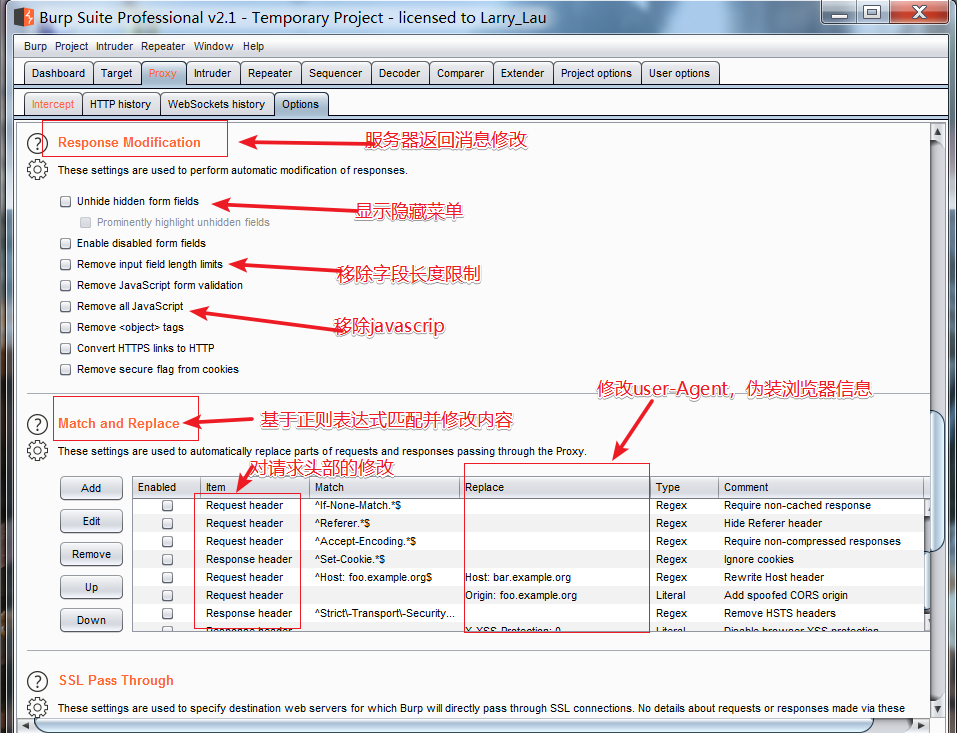
Task: Switch to the Decoder tab
Action: coord(400,73)
